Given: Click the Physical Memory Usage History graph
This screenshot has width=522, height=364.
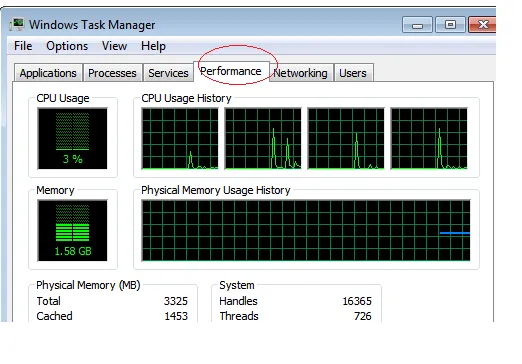Looking at the screenshot, I should 306,230.
